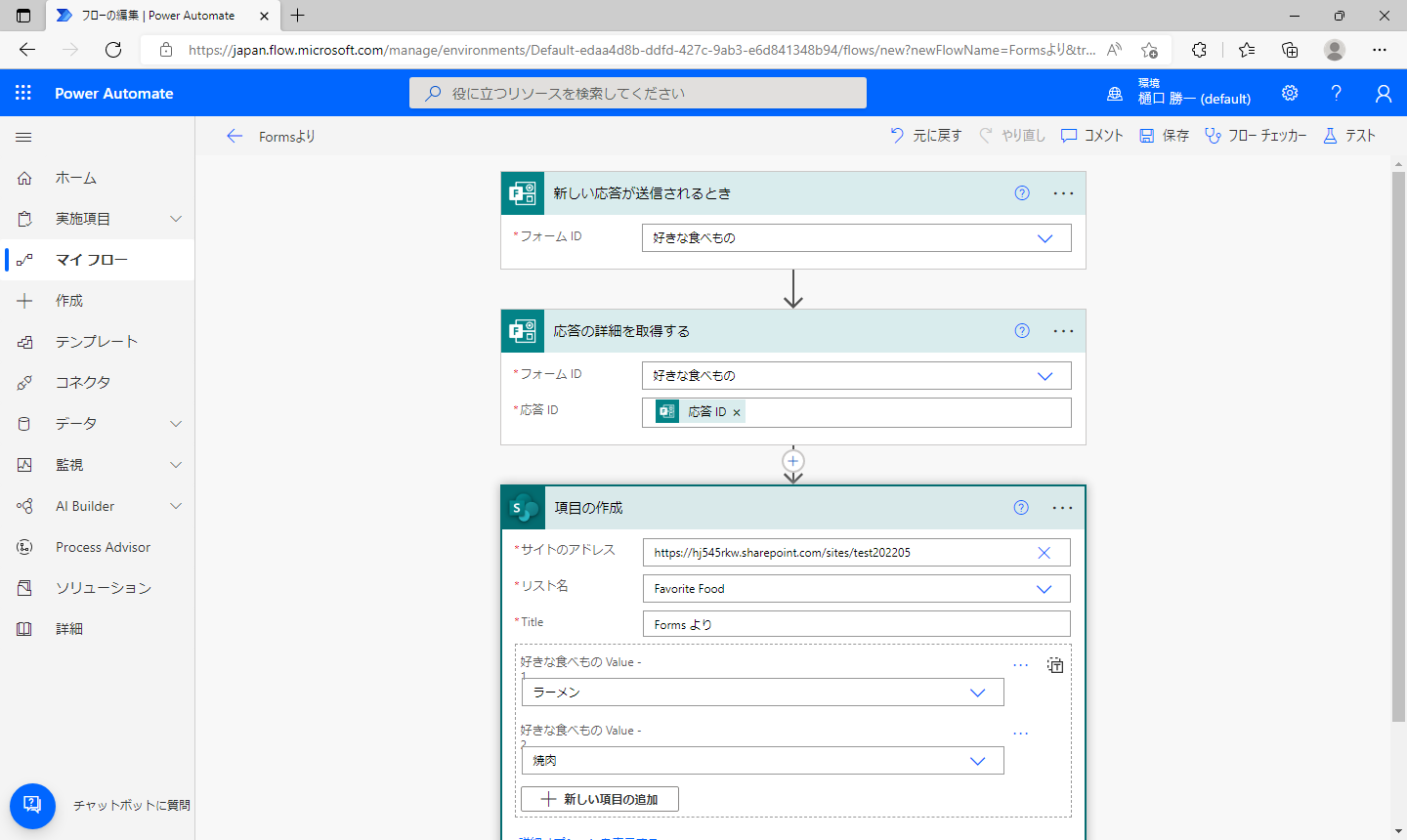Open テンプレート in the sidebar
The height and width of the screenshot is (840, 1407).
(98, 342)
